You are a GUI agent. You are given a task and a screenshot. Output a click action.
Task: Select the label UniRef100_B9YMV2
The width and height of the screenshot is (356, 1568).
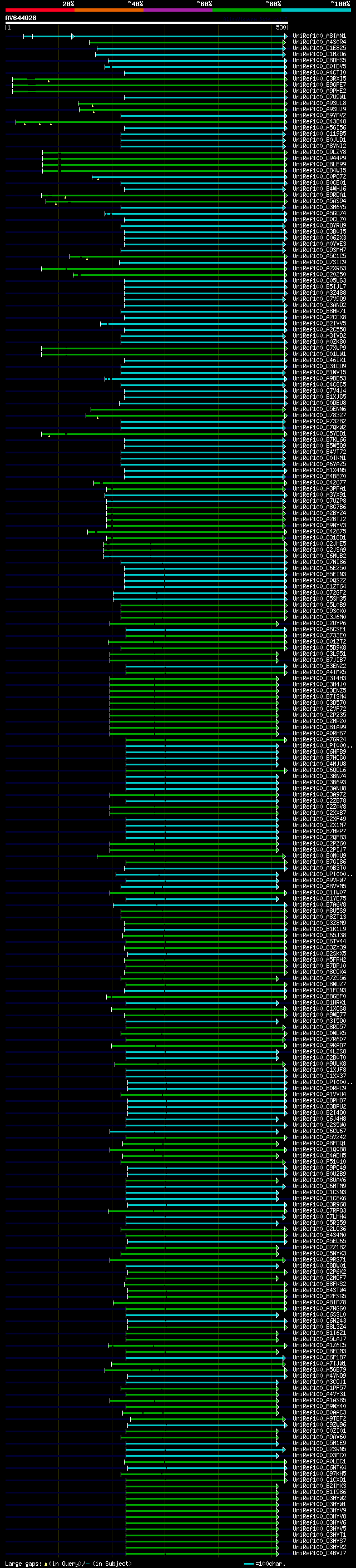[x=319, y=116]
